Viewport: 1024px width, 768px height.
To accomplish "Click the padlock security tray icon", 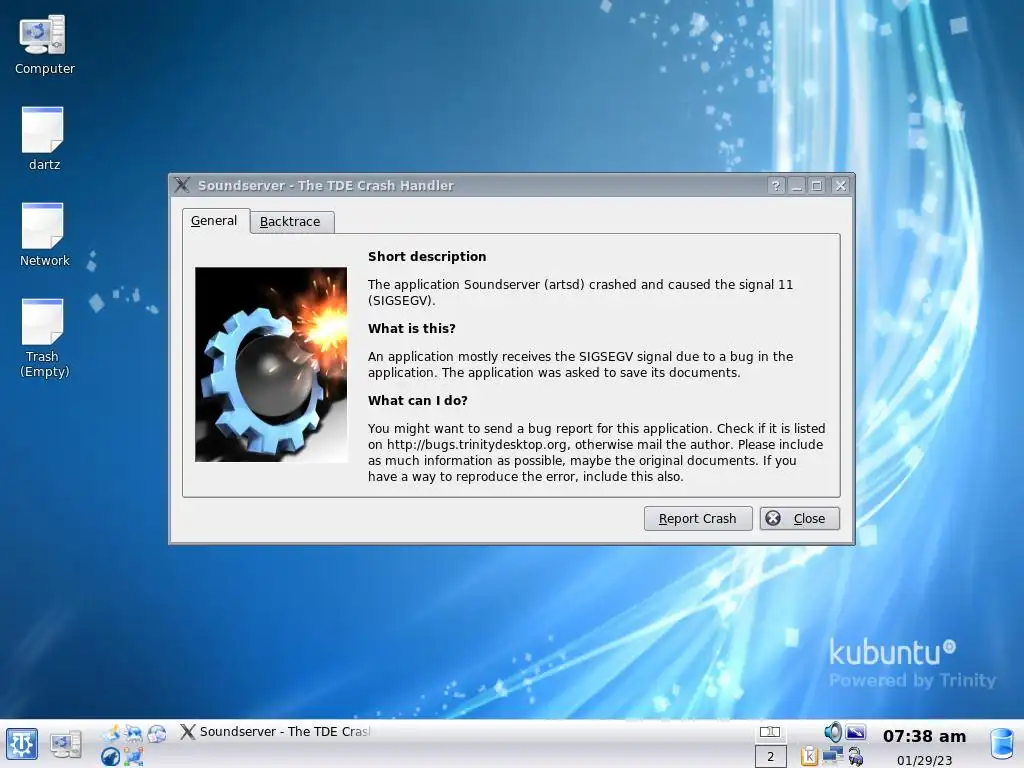I will (x=856, y=757).
